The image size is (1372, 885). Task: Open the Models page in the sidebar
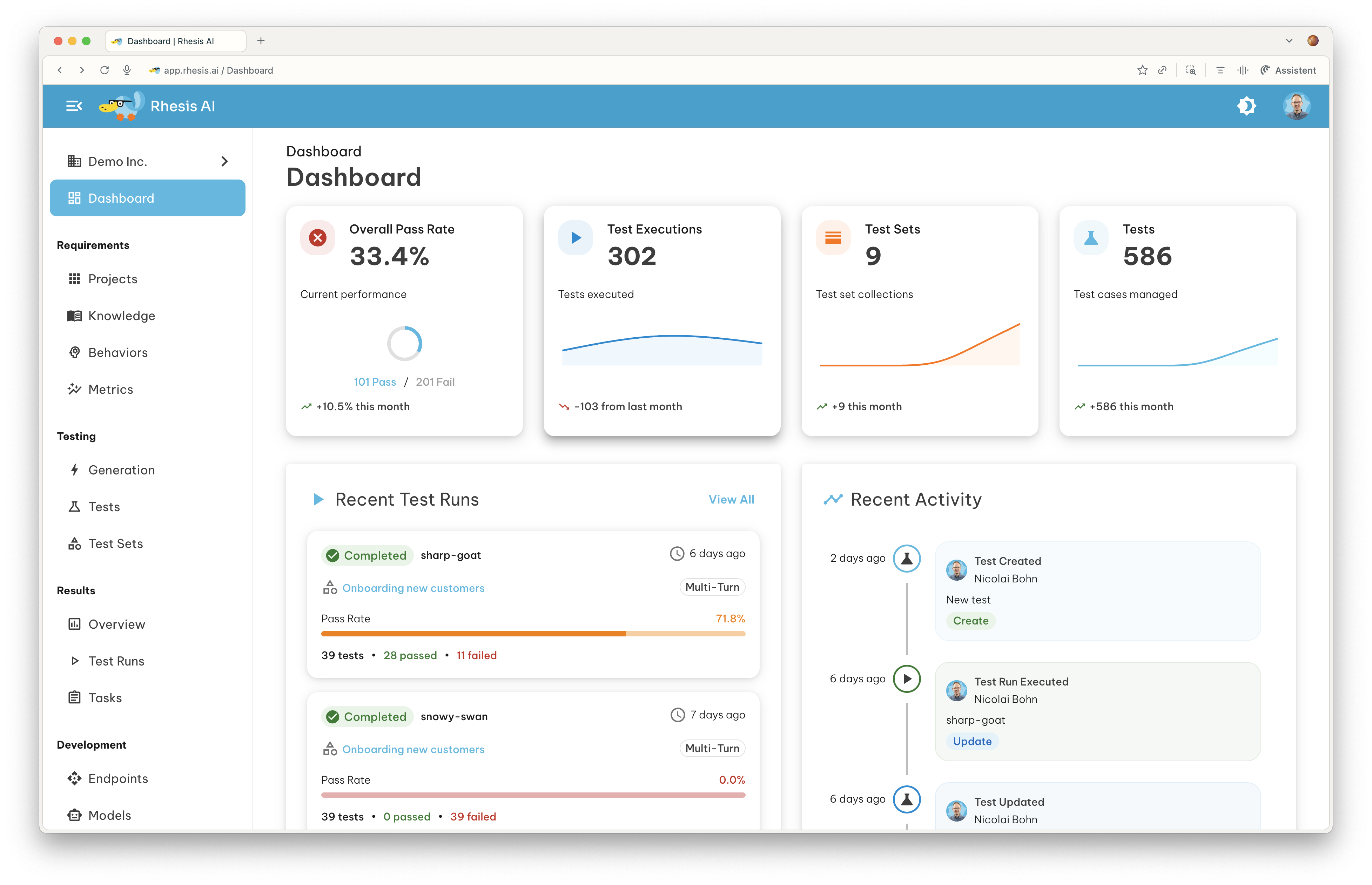[109, 815]
